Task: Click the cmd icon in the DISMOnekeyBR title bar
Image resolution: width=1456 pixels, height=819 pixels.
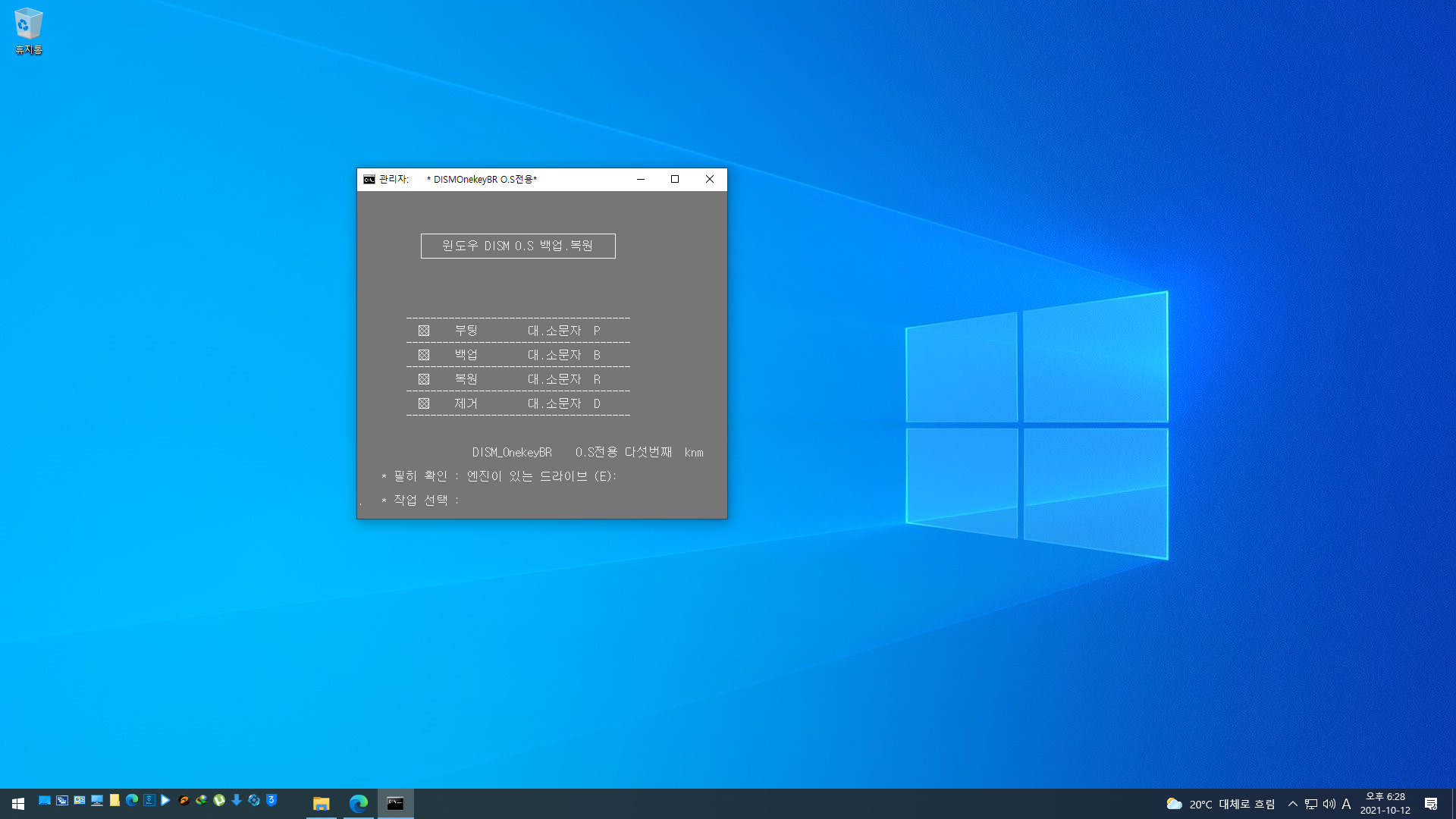Action: point(369,180)
